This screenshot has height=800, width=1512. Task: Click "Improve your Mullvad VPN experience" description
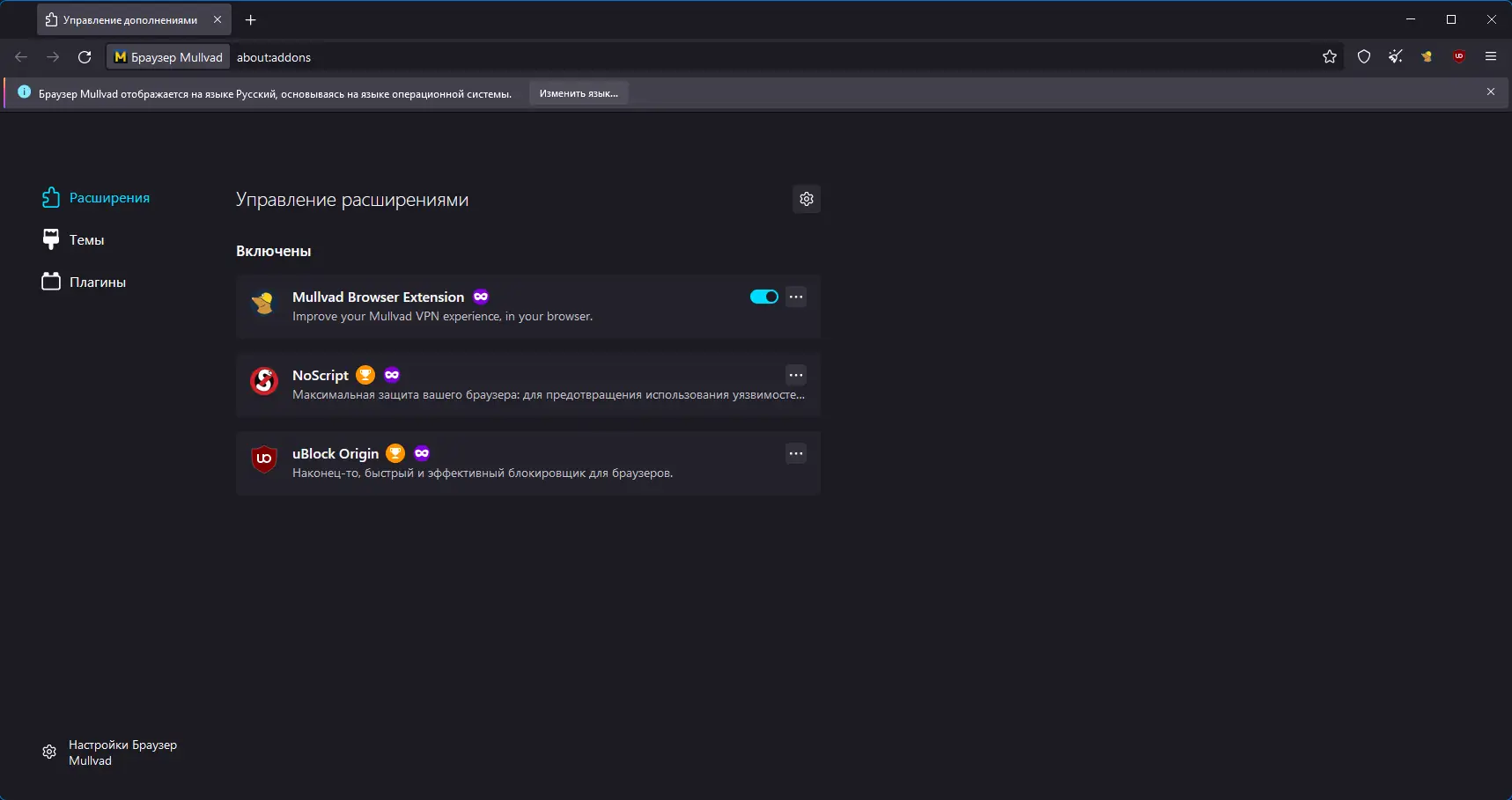[x=442, y=317]
